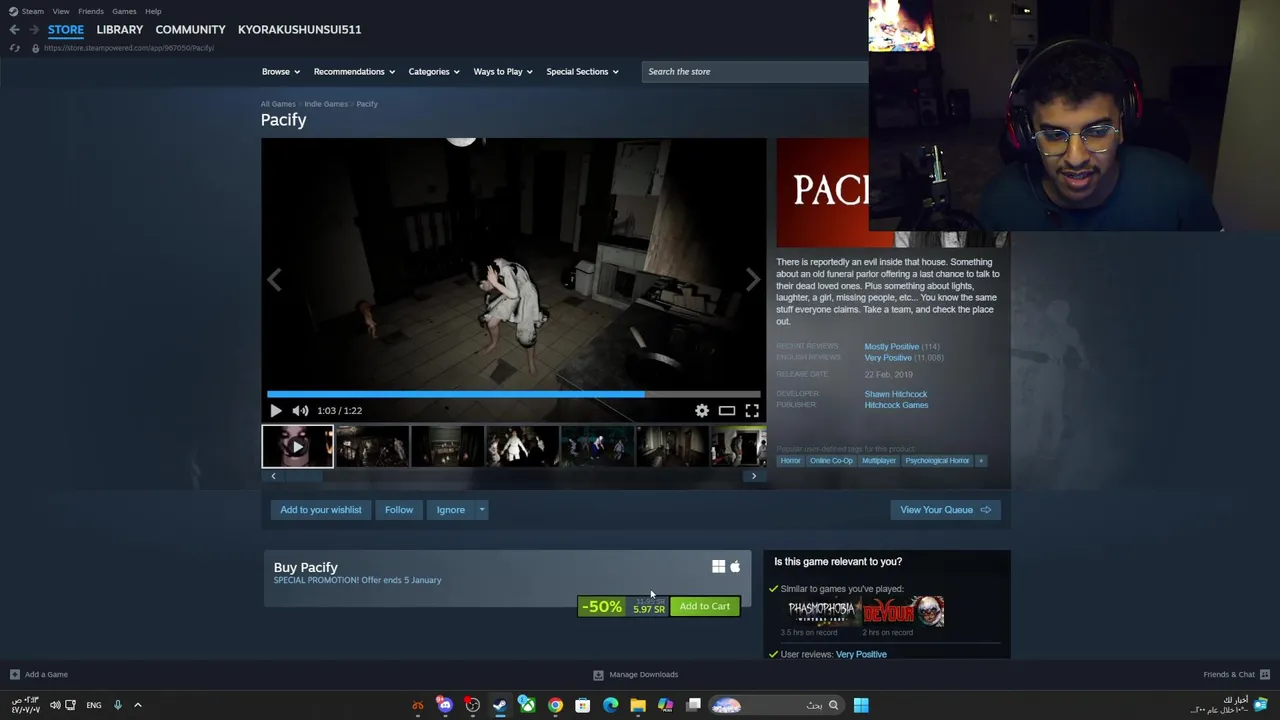This screenshot has width=1280, height=720.
Task: Select the first trailer thumbnail
Action: tap(297, 446)
